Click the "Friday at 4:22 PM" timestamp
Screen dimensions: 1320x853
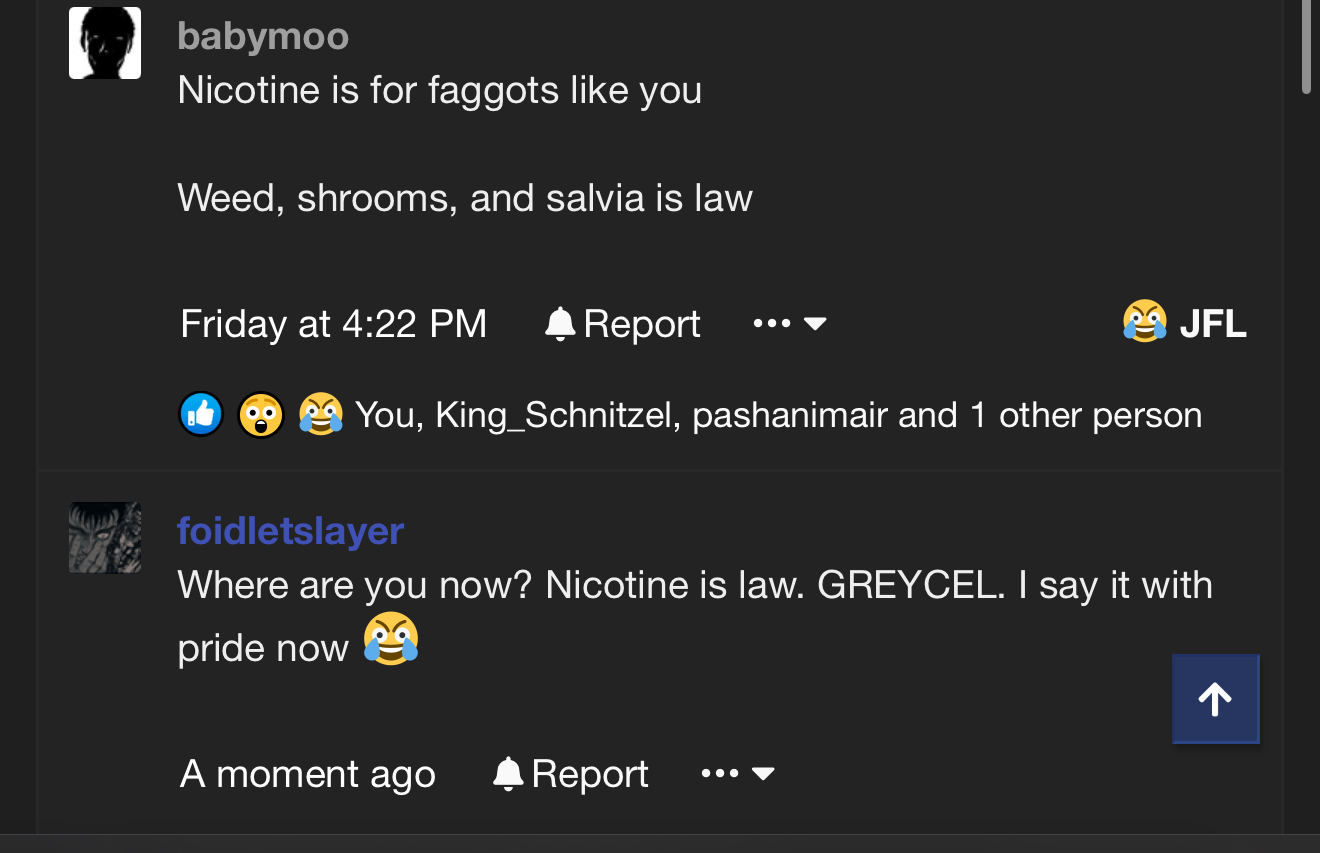[x=333, y=324]
